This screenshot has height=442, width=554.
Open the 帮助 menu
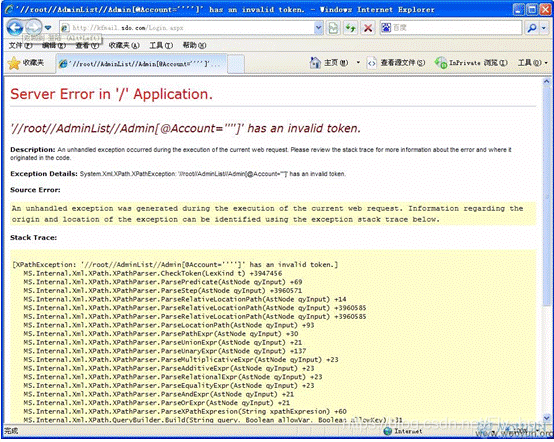click(194, 45)
